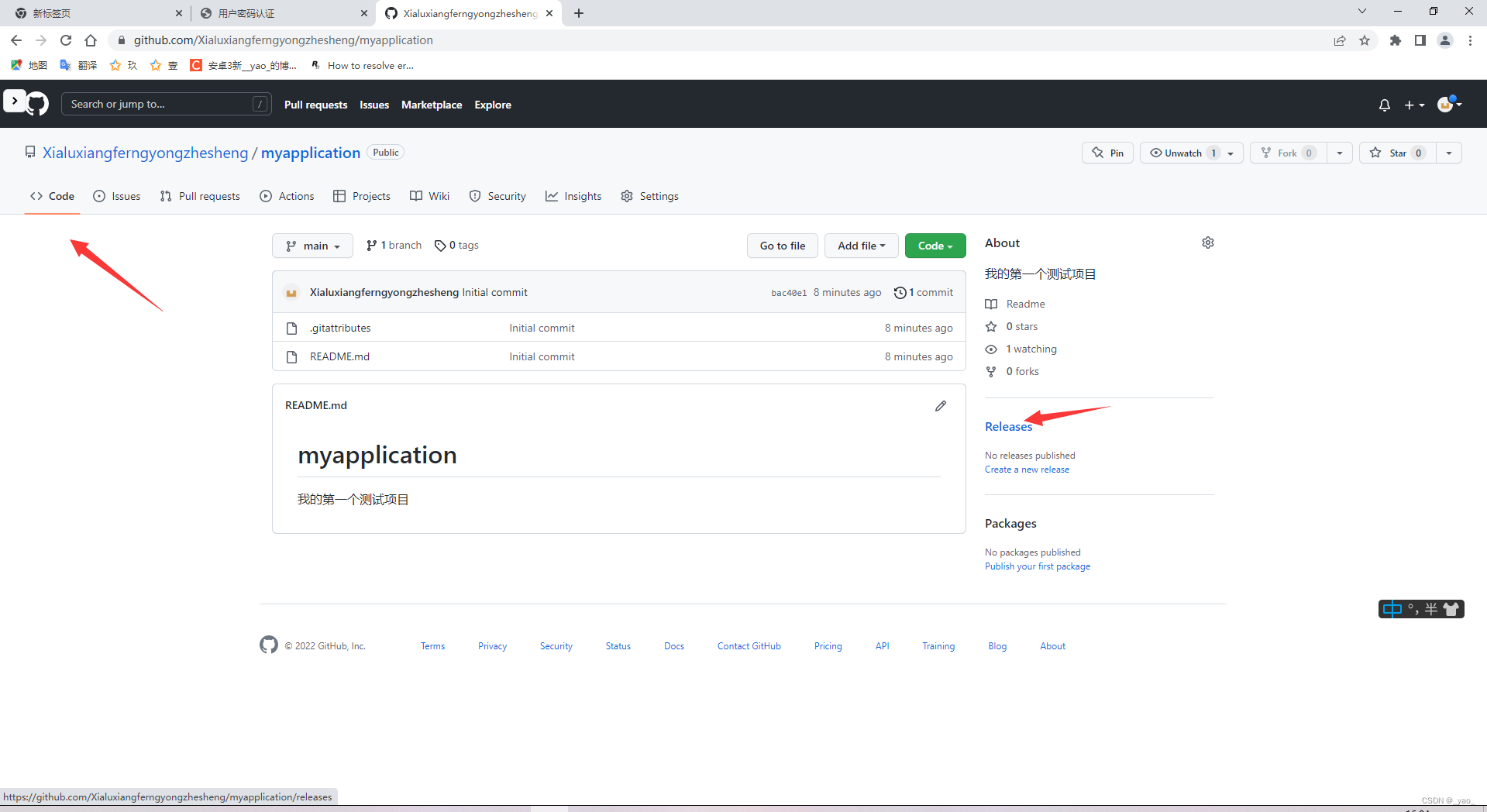
Task: Open the Projects tab
Action: coord(362,196)
